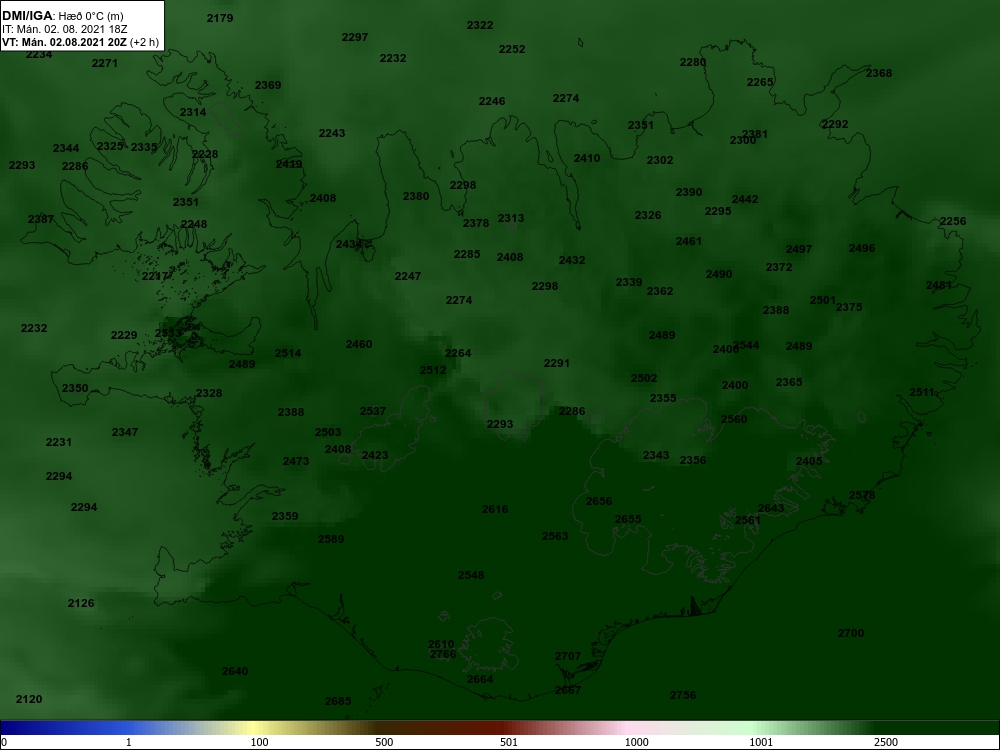Pick the height value 2335

[144, 148]
